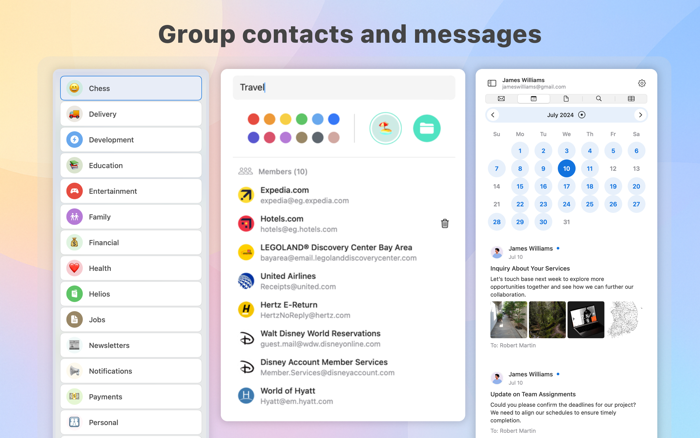This screenshot has width=700, height=438.
Task: Open Walt Disney World Reservations member
Action: point(344,338)
